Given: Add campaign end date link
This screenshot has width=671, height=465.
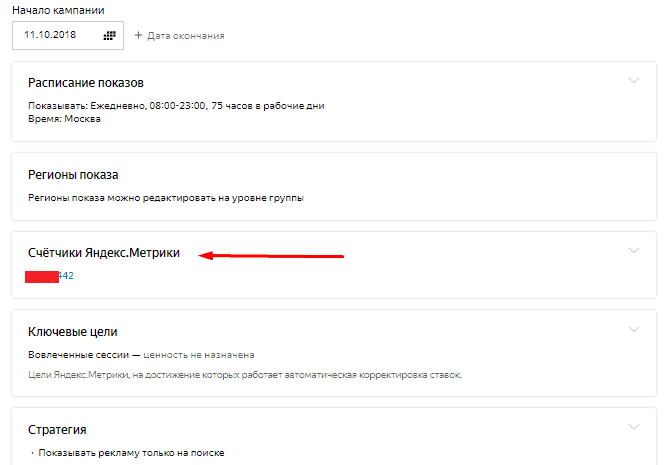Looking at the screenshot, I should (x=179, y=36).
